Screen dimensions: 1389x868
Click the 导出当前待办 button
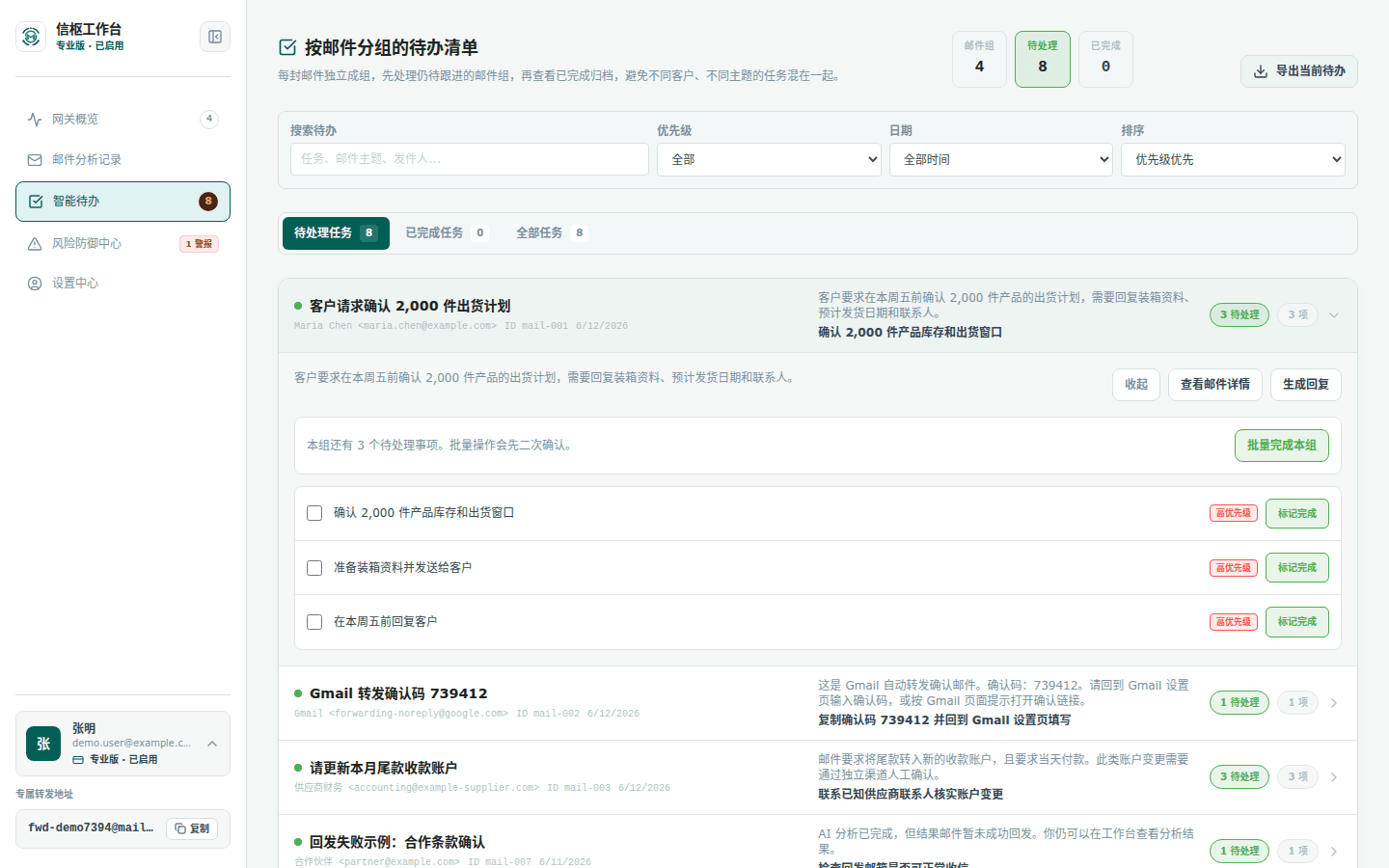click(x=1298, y=71)
